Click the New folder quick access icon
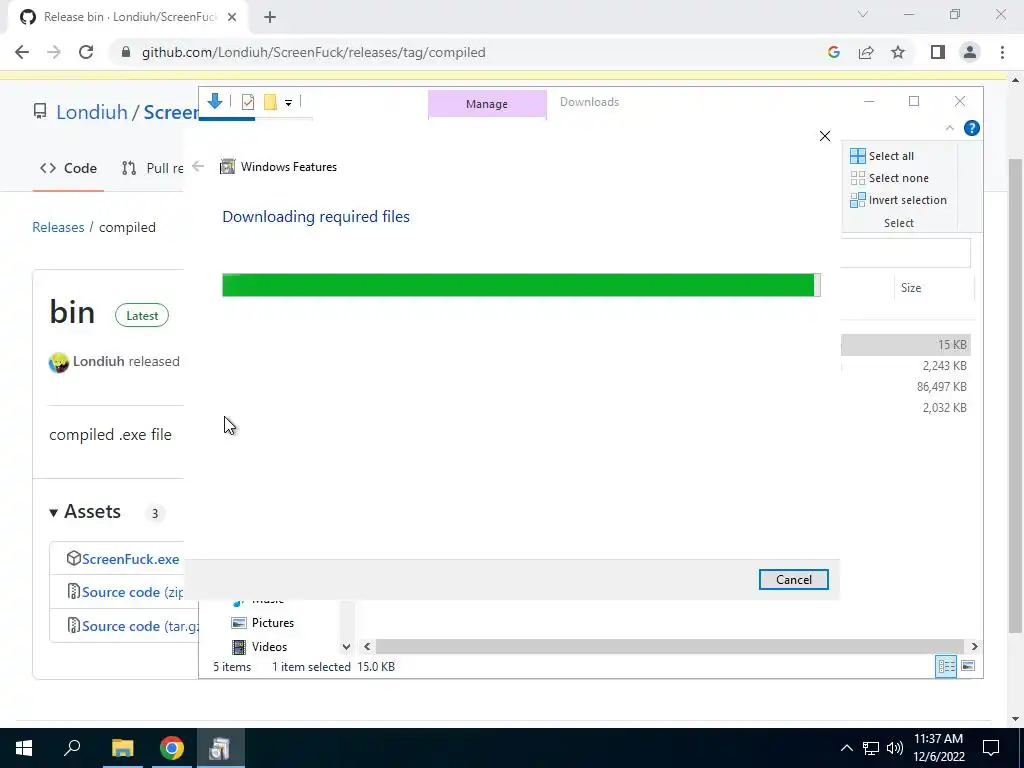1024x768 pixels. click(270, 102)
